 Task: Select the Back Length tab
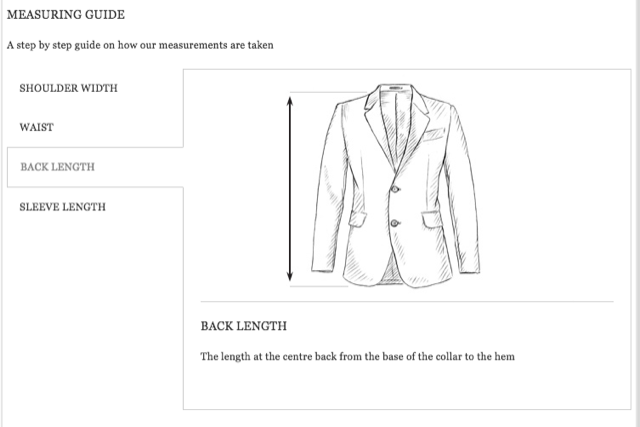click(58, 167)
